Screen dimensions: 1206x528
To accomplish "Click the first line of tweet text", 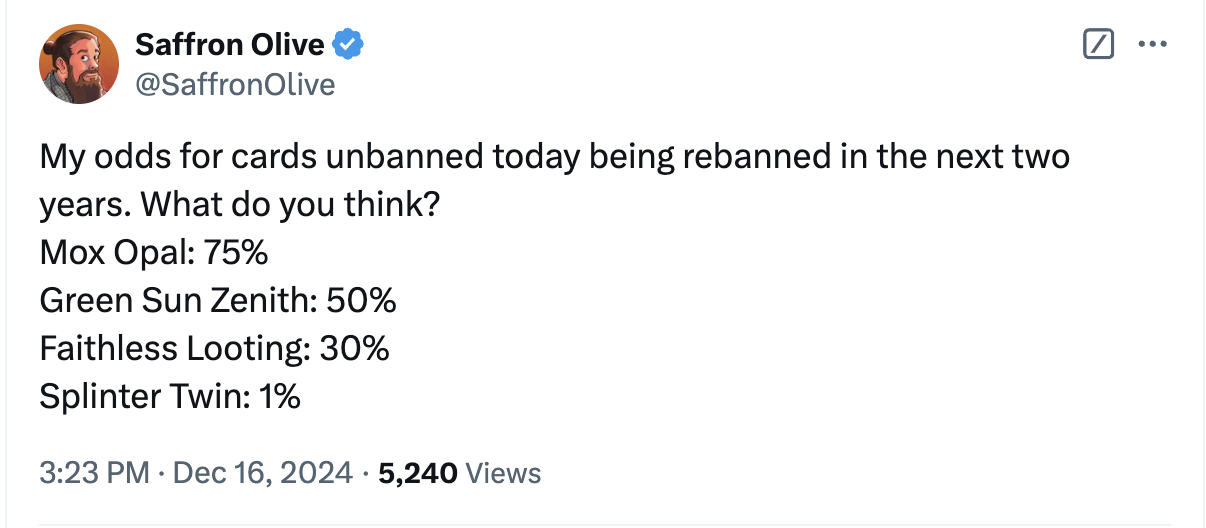I will point(555,158).
